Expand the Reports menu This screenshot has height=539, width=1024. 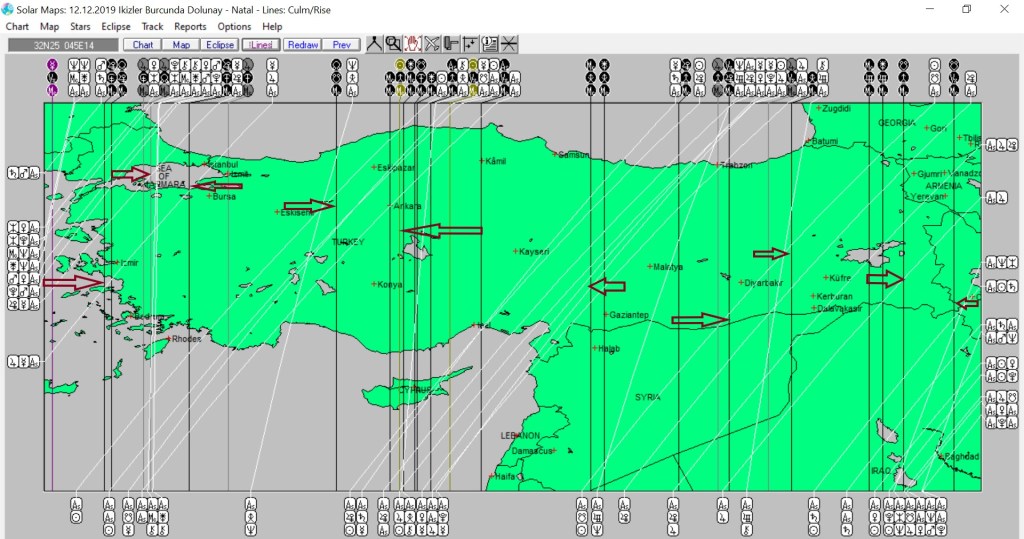point(190,26)
